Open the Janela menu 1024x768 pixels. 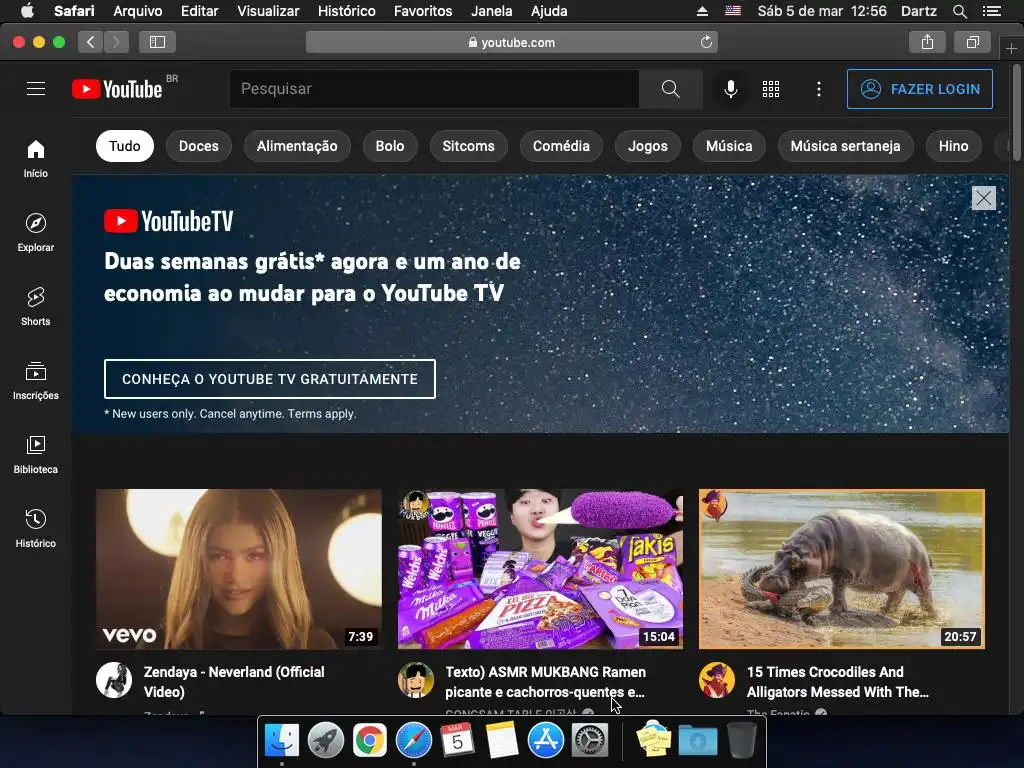click(491, 11)
